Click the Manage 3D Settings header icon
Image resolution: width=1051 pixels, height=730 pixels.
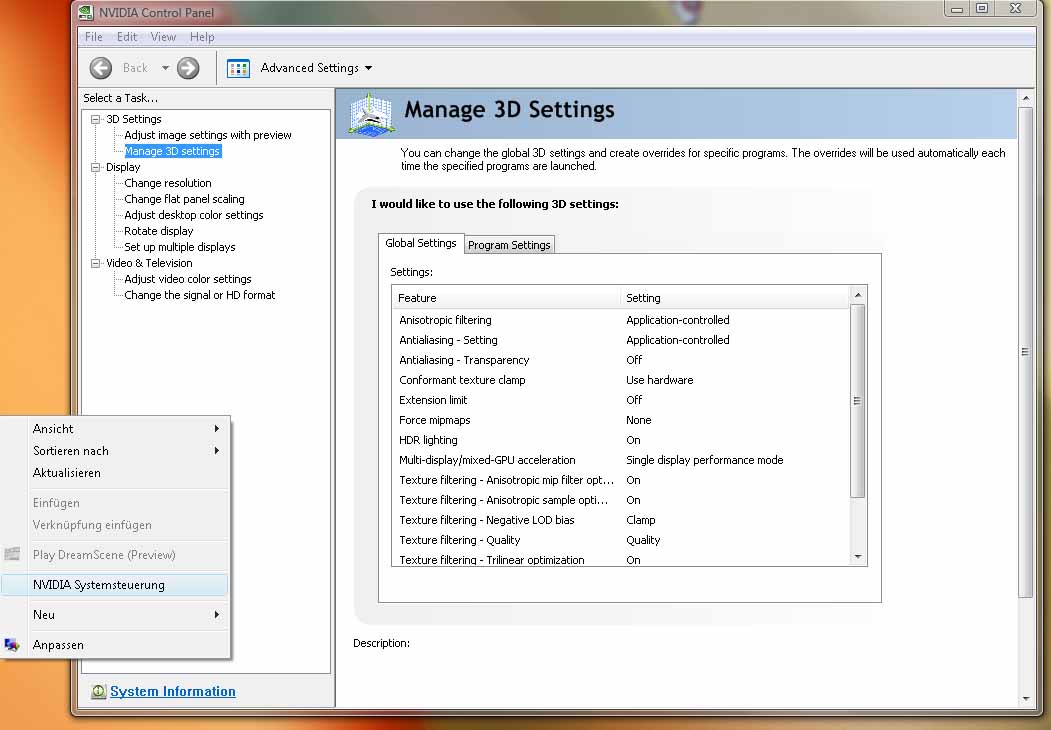click(x=371, y=114)
